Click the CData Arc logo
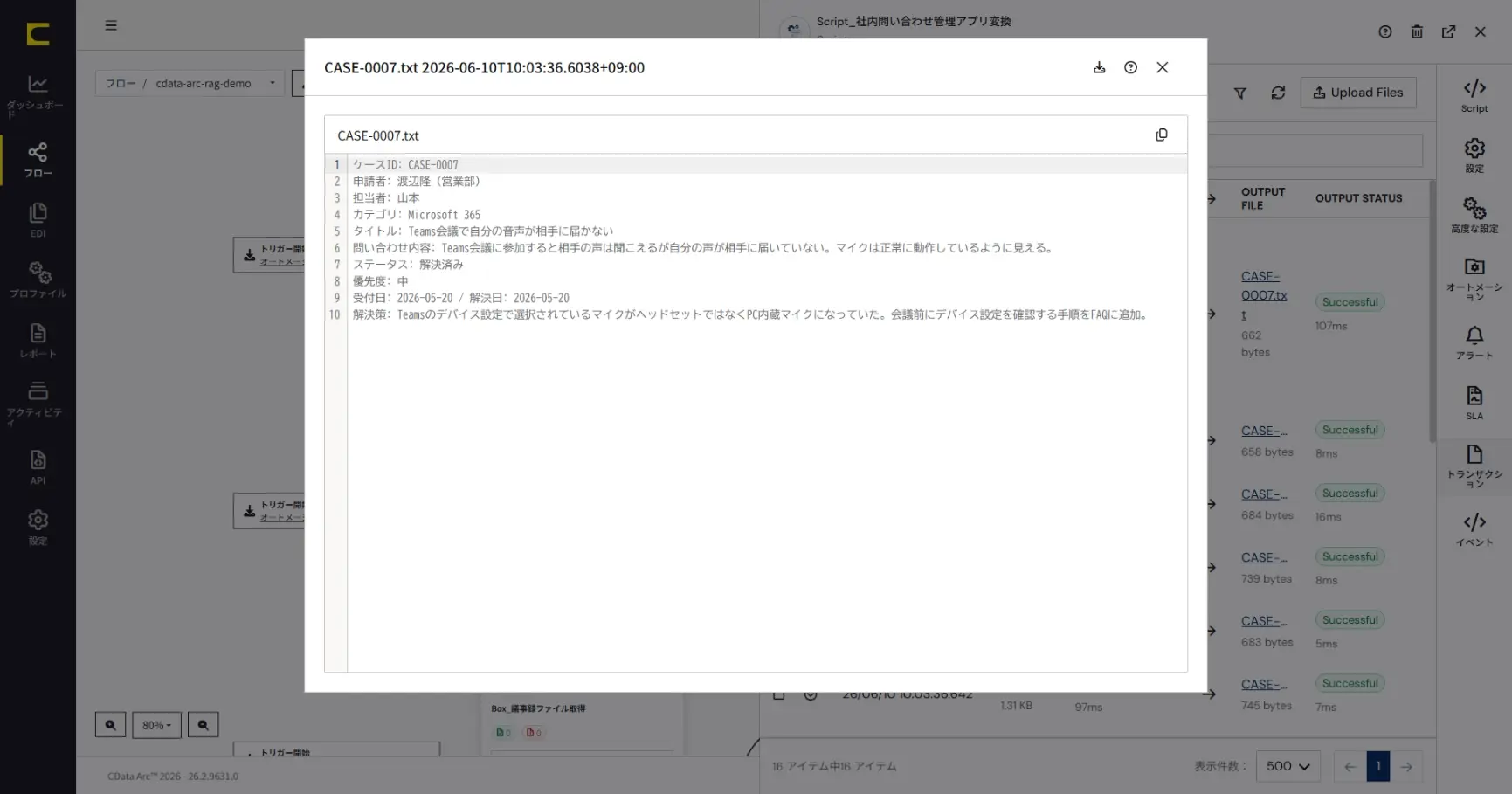Image resolution: width=1512 pixels, height=794 pixels. coord(38,34)
